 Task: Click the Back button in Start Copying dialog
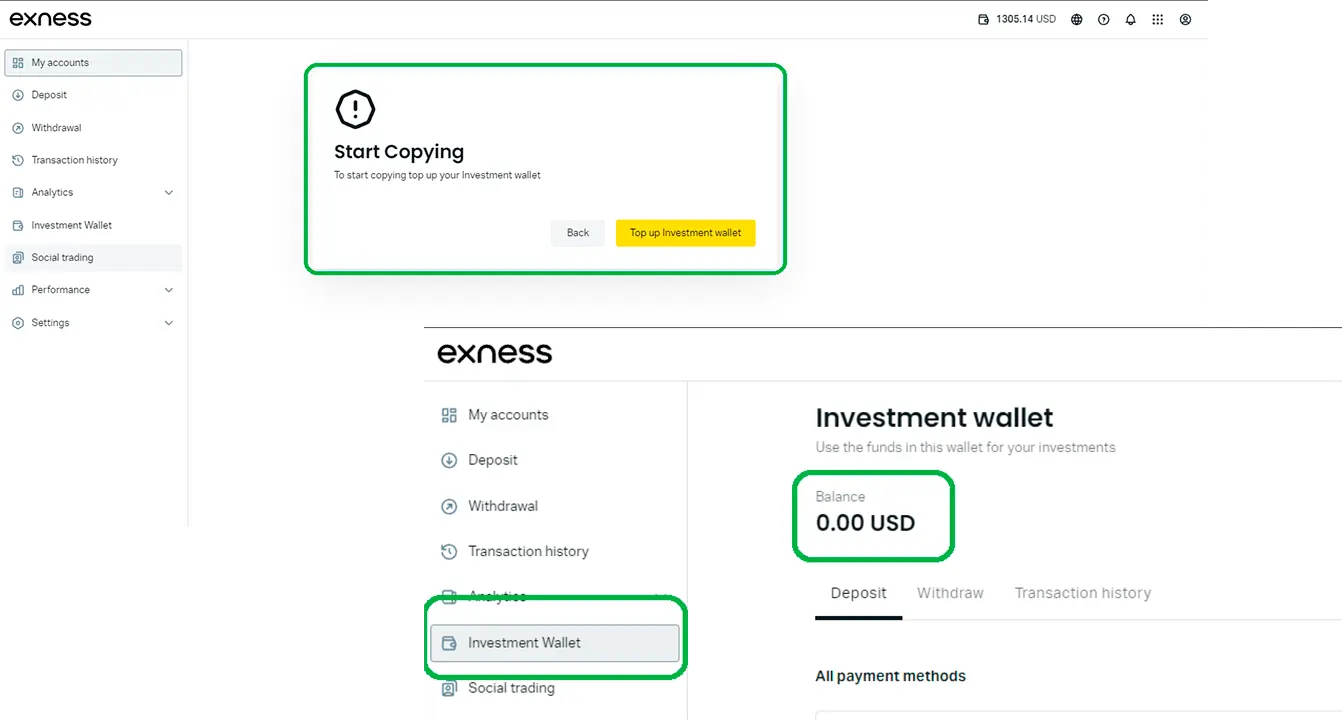[x=577, y=232]
